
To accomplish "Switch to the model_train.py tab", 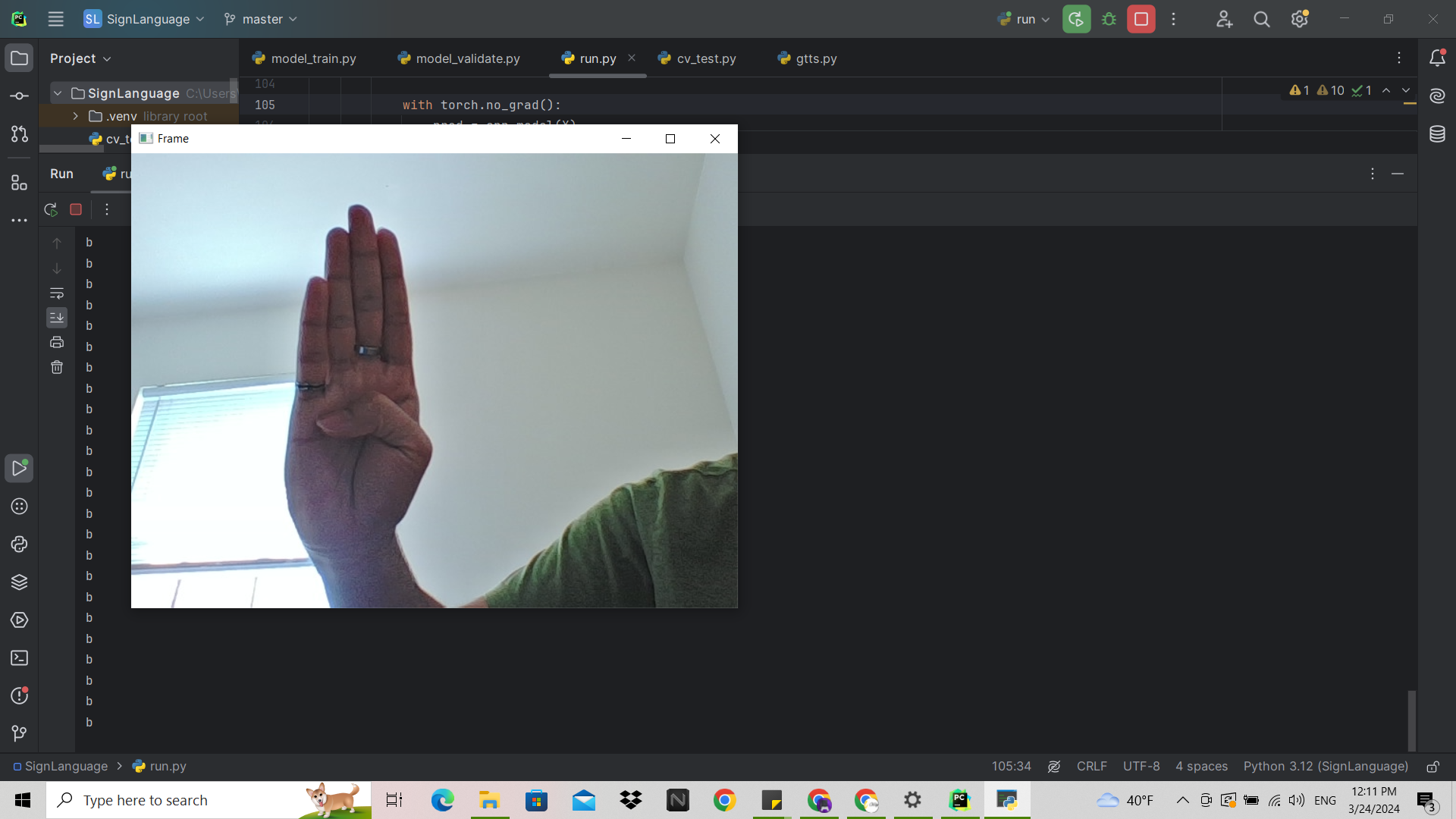I will pos(312,58).
